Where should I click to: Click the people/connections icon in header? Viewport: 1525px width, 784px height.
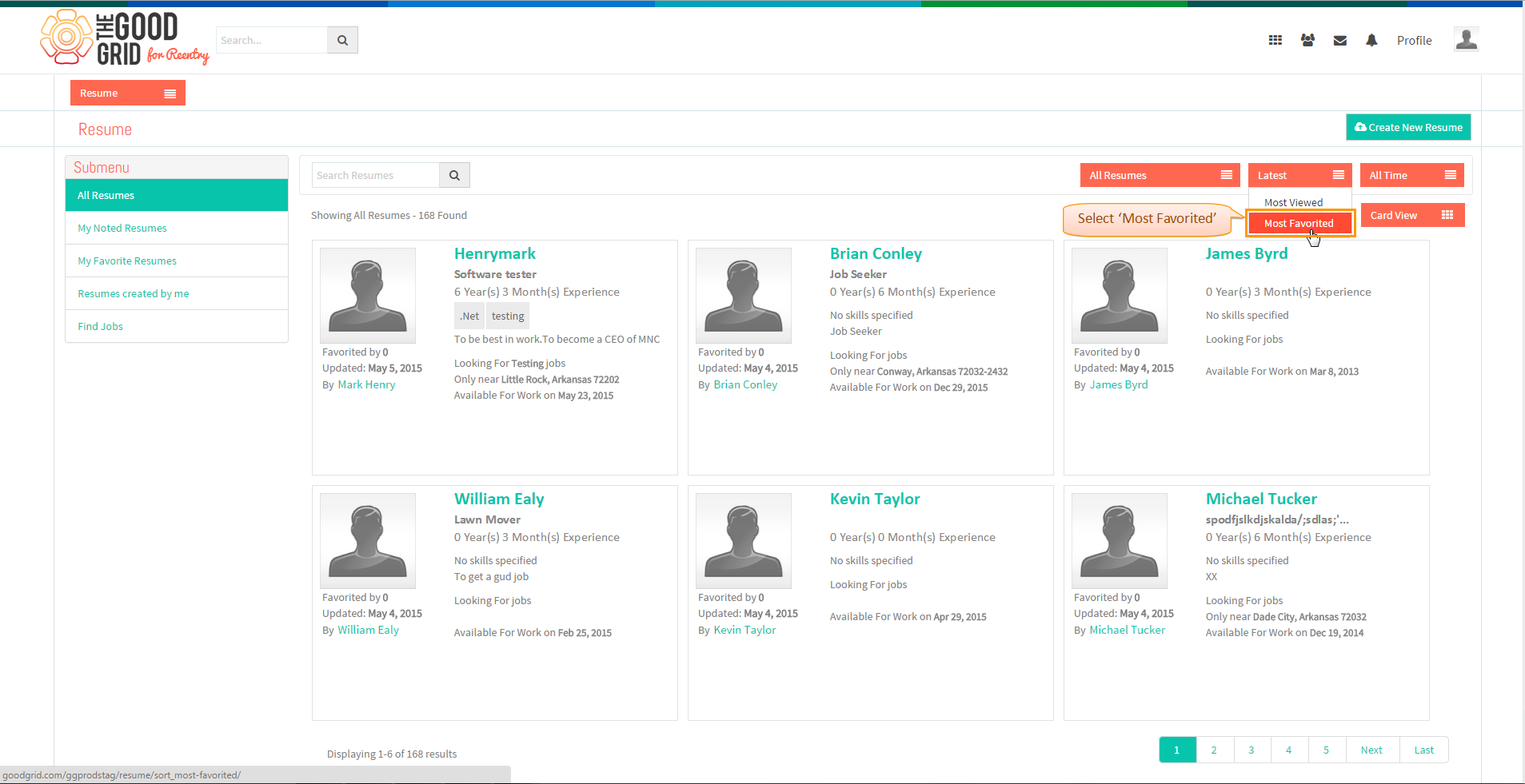pyautogui.click(x=1307, y=40)
